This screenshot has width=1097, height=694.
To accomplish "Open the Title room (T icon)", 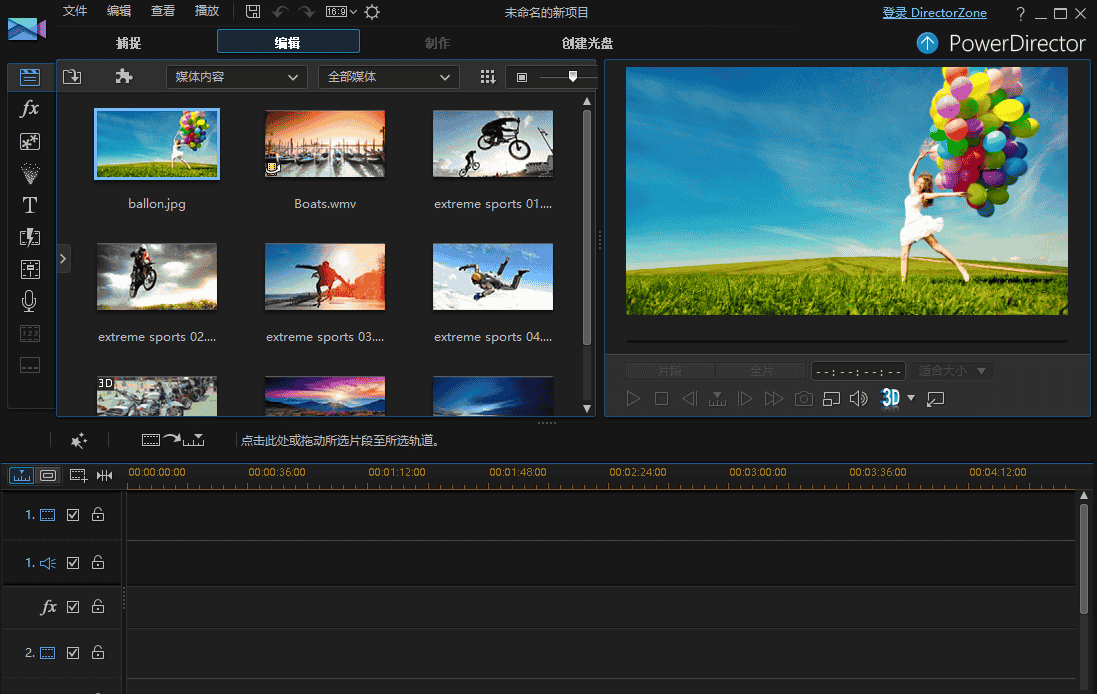I will (x=30, y=205).
